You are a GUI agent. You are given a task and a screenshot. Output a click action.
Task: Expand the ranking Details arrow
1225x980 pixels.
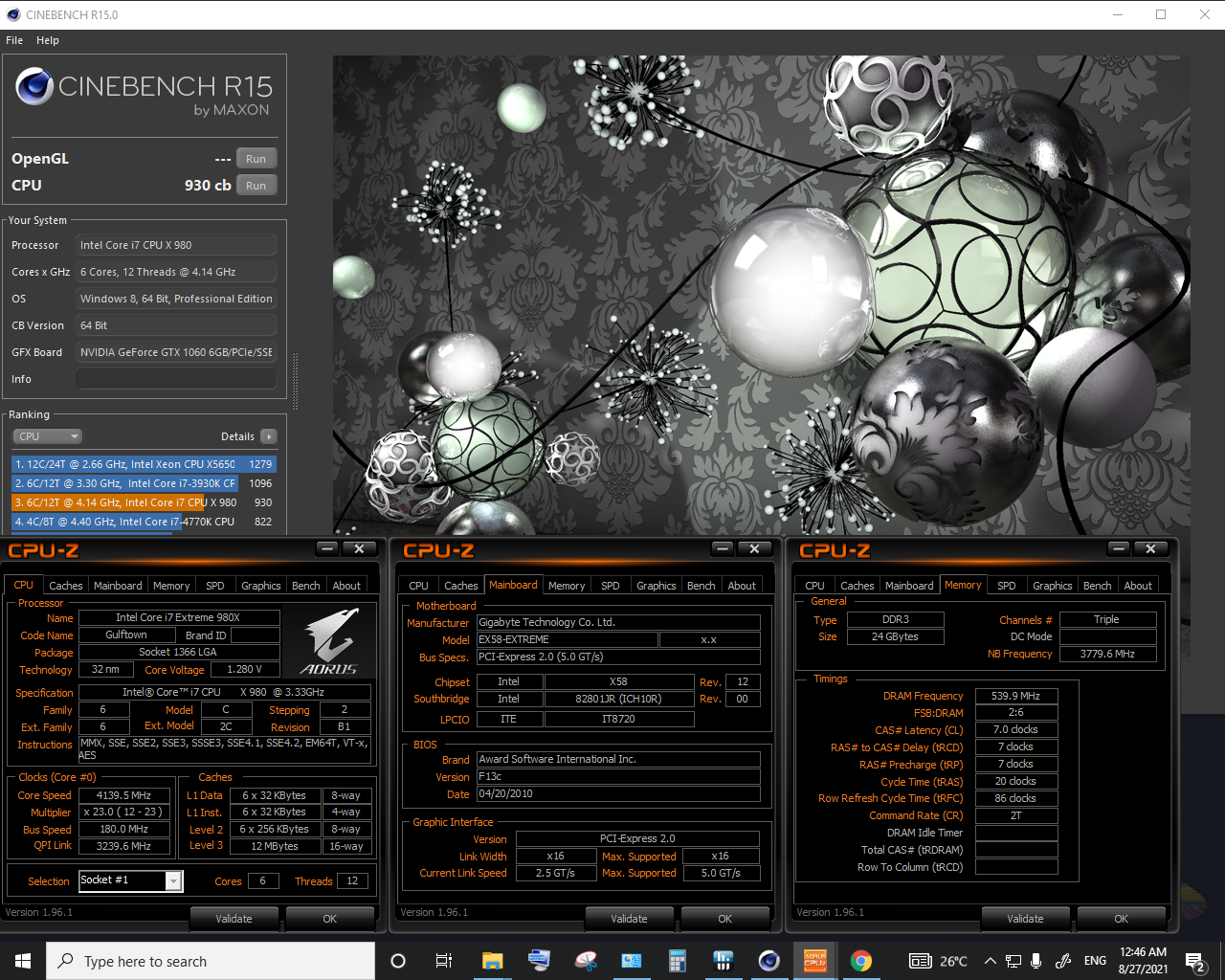269,436
